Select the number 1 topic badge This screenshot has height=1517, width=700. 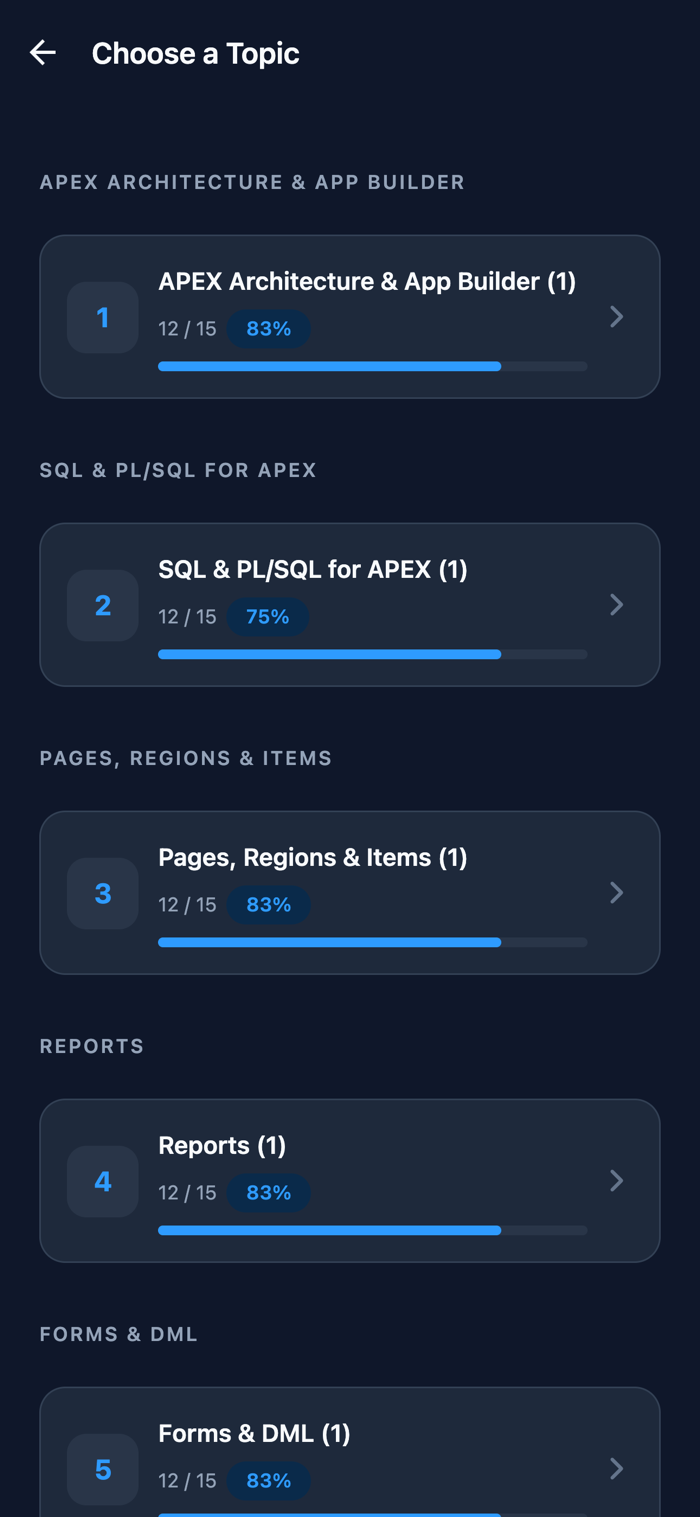[x=103, y=317]
